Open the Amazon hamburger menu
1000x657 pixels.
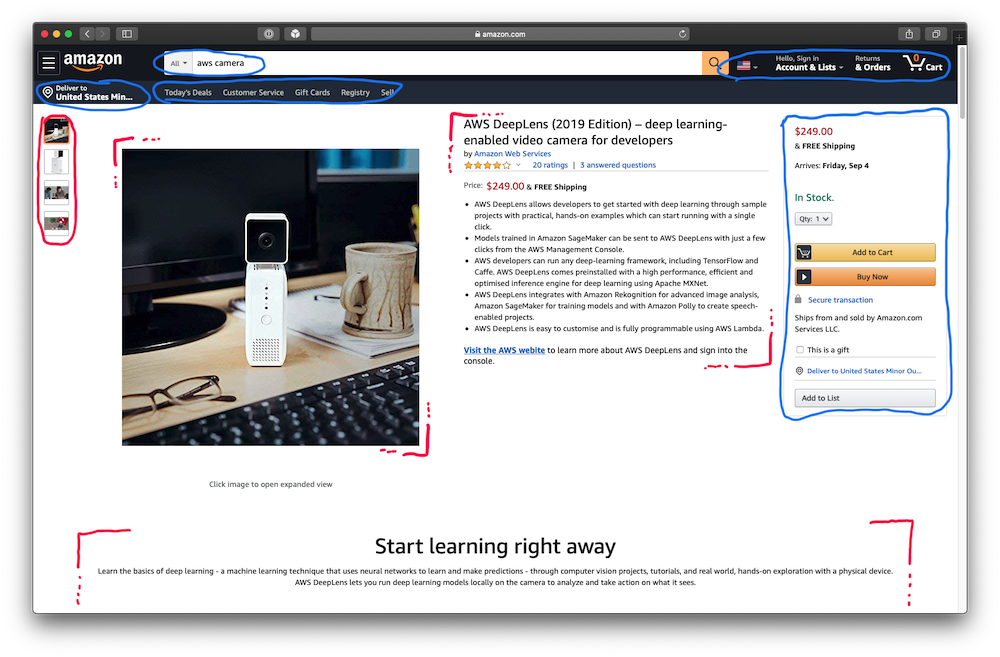click(48, 63)
